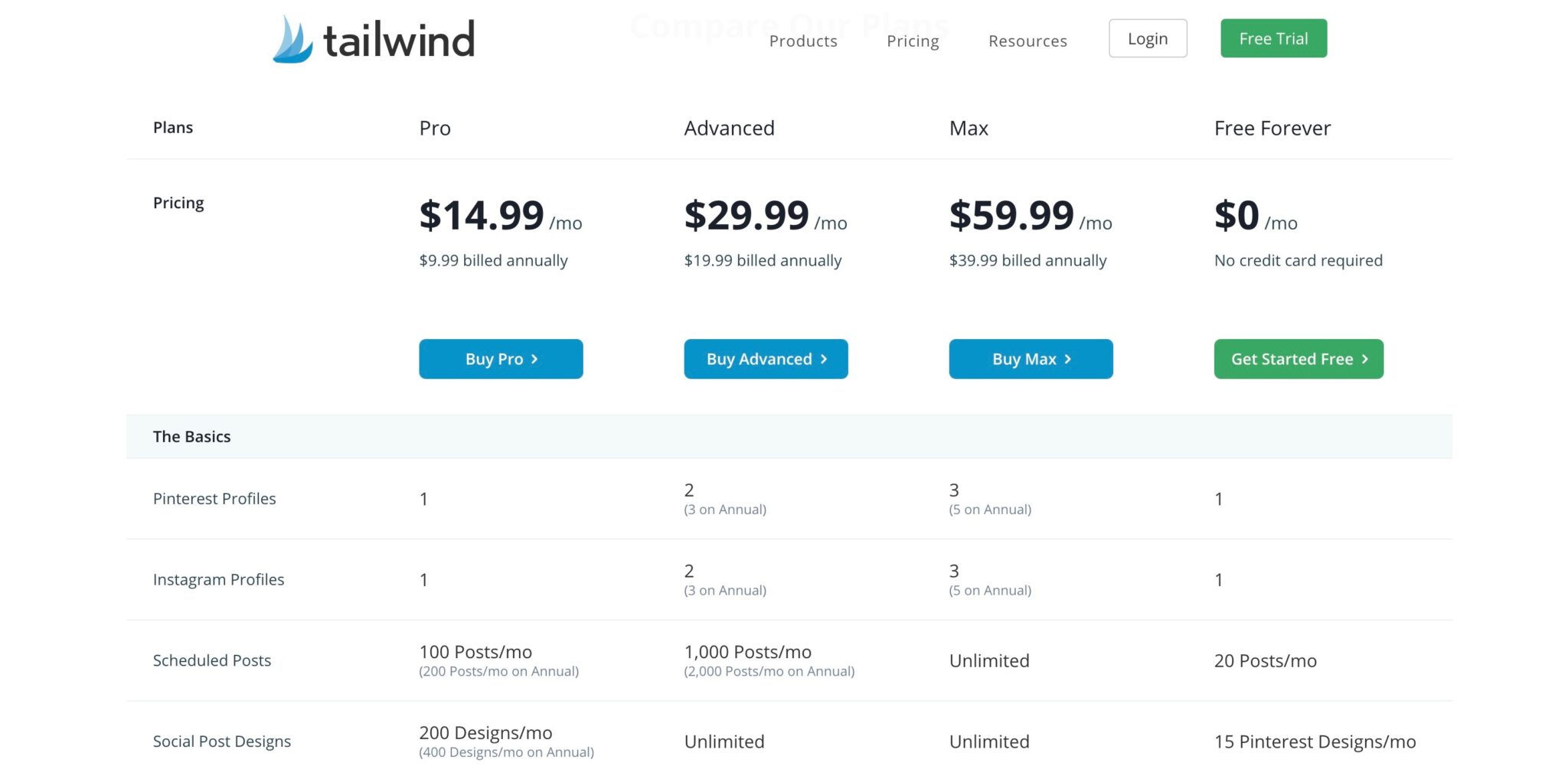This screenshot has width=1568, height=769.
Task: Click 'No credit card required' text
Action: (1298, 260)
